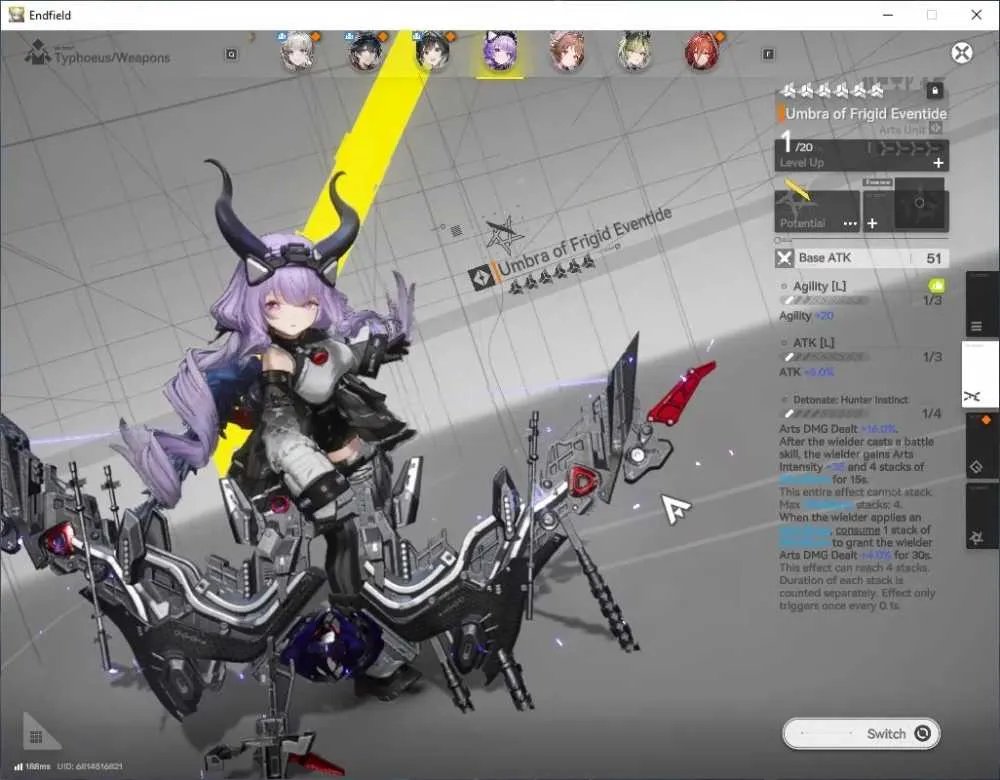The height and width of the screenshot is (780, 1000).
Task: Select the white-haired operator portrait
Action: click(x=297, y=52)
